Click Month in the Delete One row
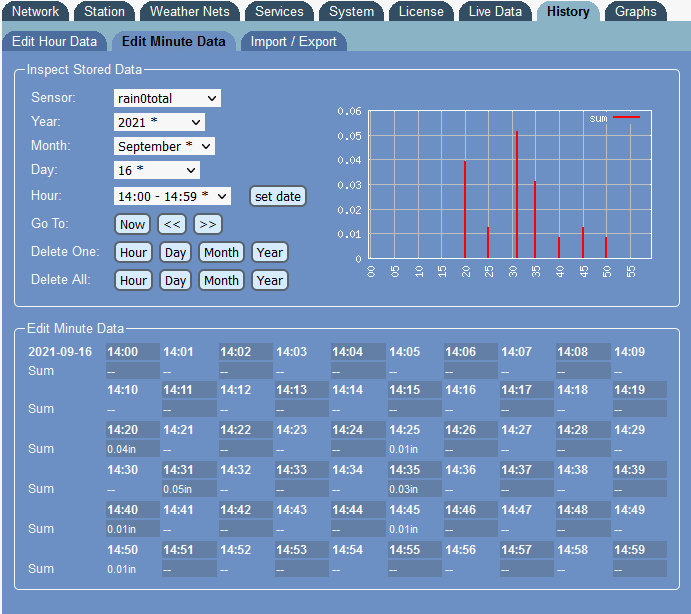This screenshot has width=691, height=614. pyautogui.click(x=221, y=253)
